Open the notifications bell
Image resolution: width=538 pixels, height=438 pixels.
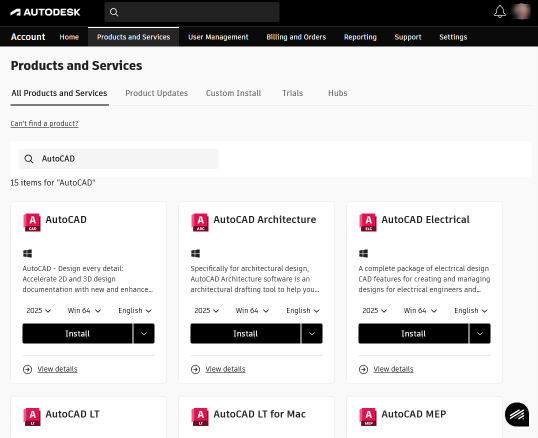(x=500, y=12)
